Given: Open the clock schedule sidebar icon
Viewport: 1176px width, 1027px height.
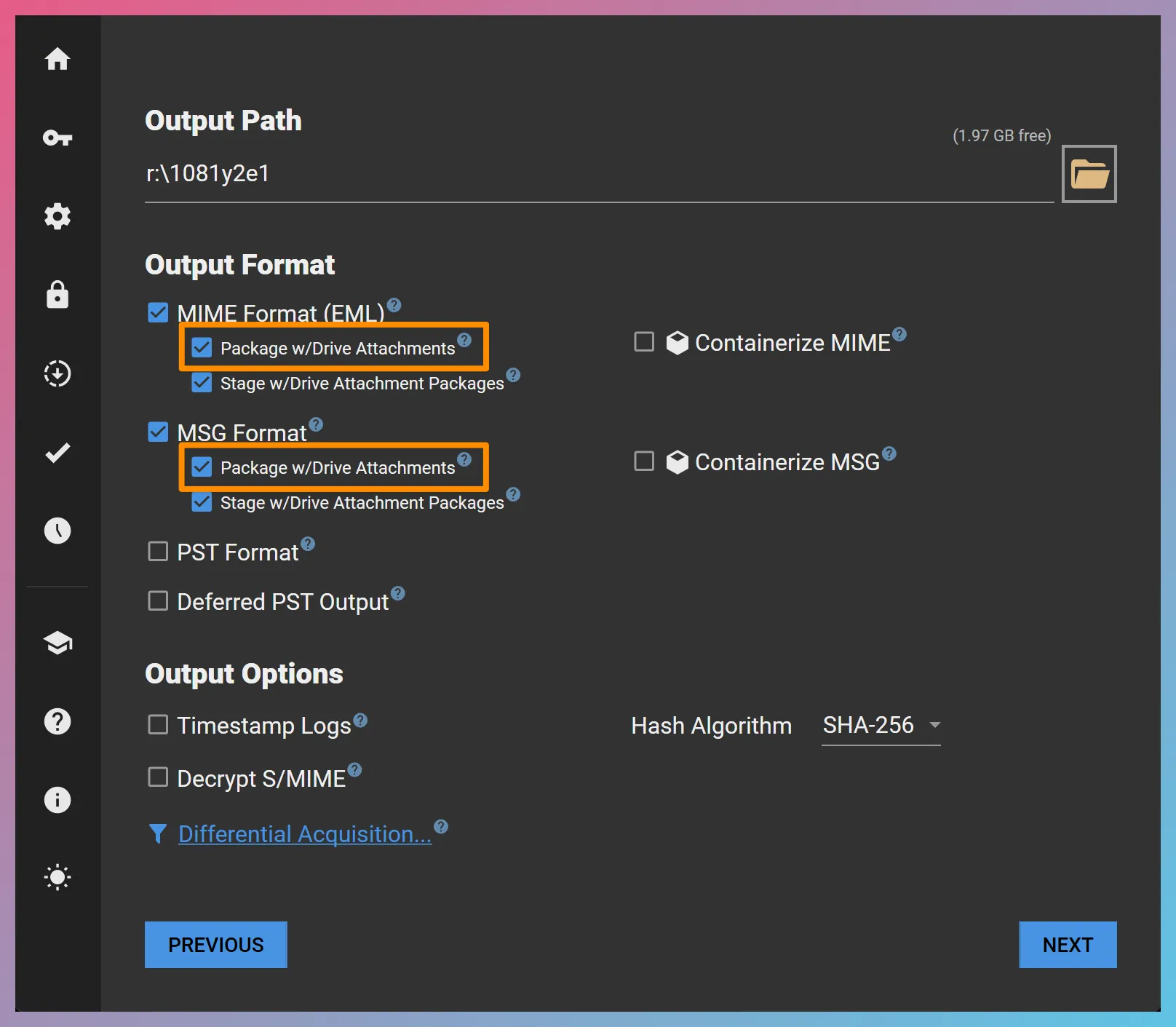Looking at the screenshot, I should pos(57,531).
